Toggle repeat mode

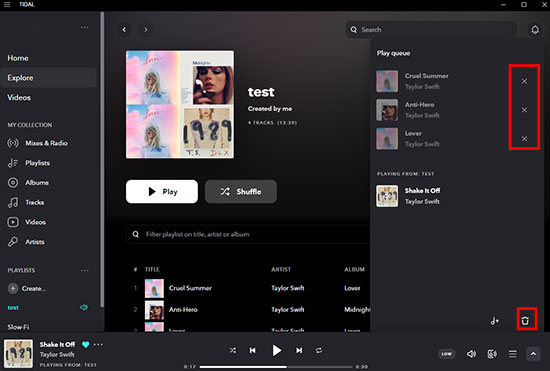point(319,350)
